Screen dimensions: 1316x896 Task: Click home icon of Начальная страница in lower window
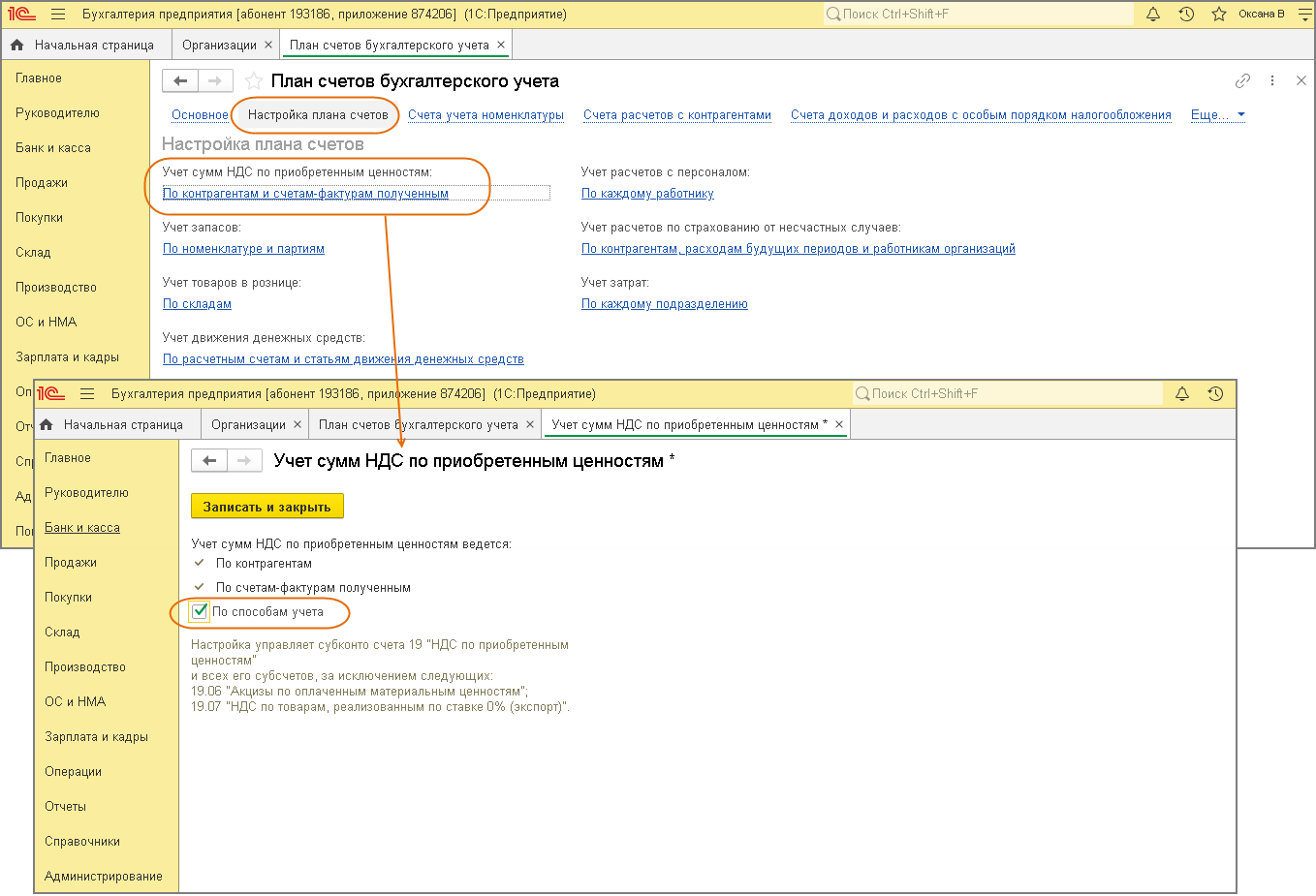(x=46, y=425)
